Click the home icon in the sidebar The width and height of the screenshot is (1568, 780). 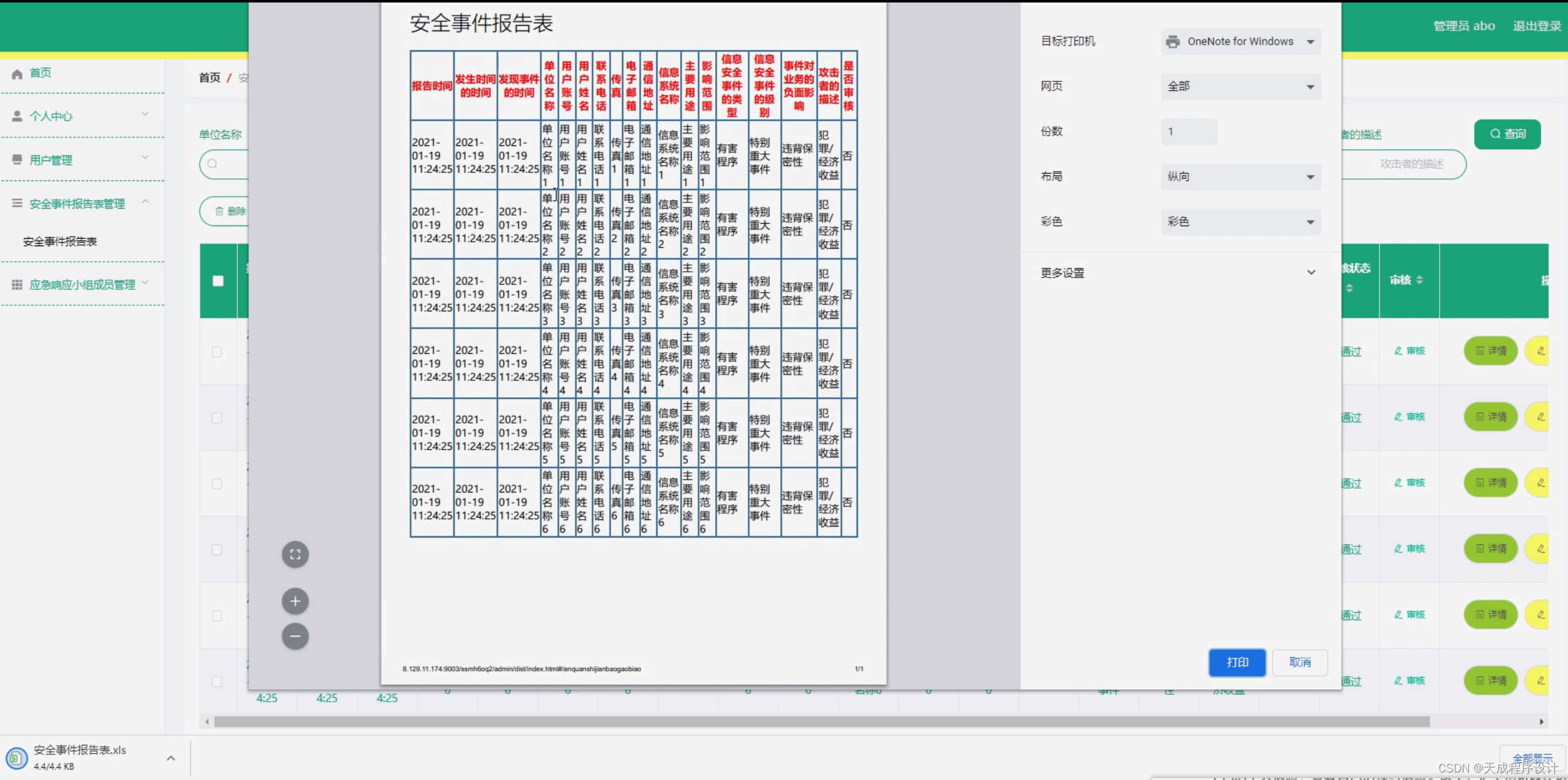coord(17,74)
